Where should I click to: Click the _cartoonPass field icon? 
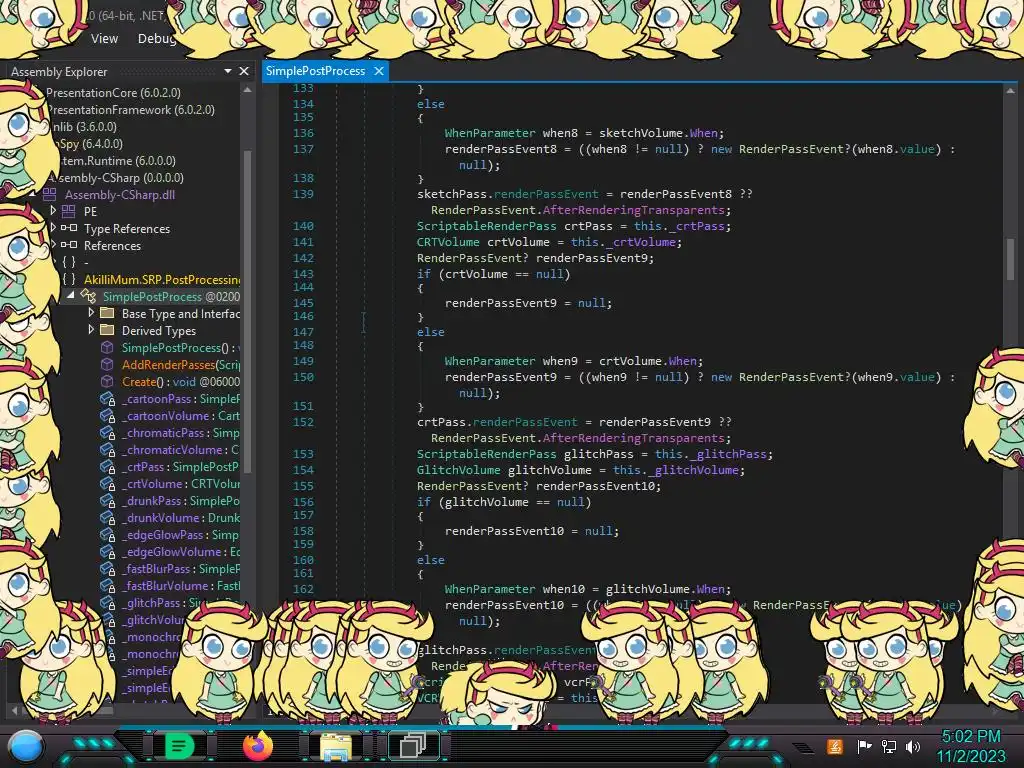point(108,398)
